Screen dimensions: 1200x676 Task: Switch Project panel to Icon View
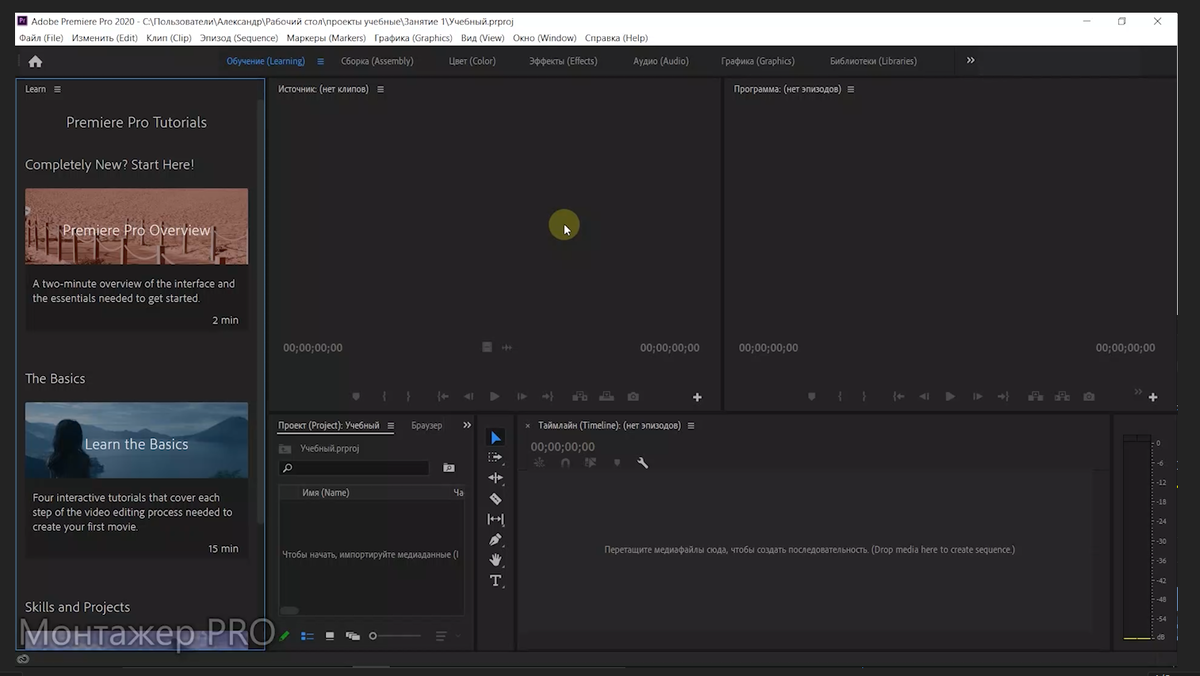click(x=330, y=636)
